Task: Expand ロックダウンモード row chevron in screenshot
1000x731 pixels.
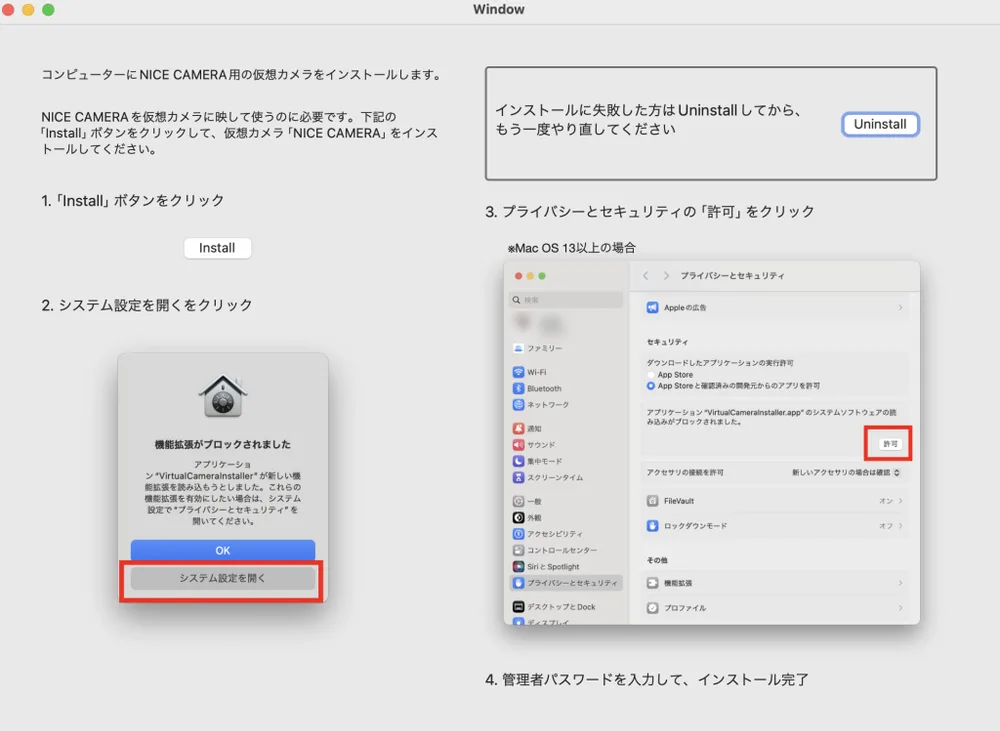Action: click(901, 526)
